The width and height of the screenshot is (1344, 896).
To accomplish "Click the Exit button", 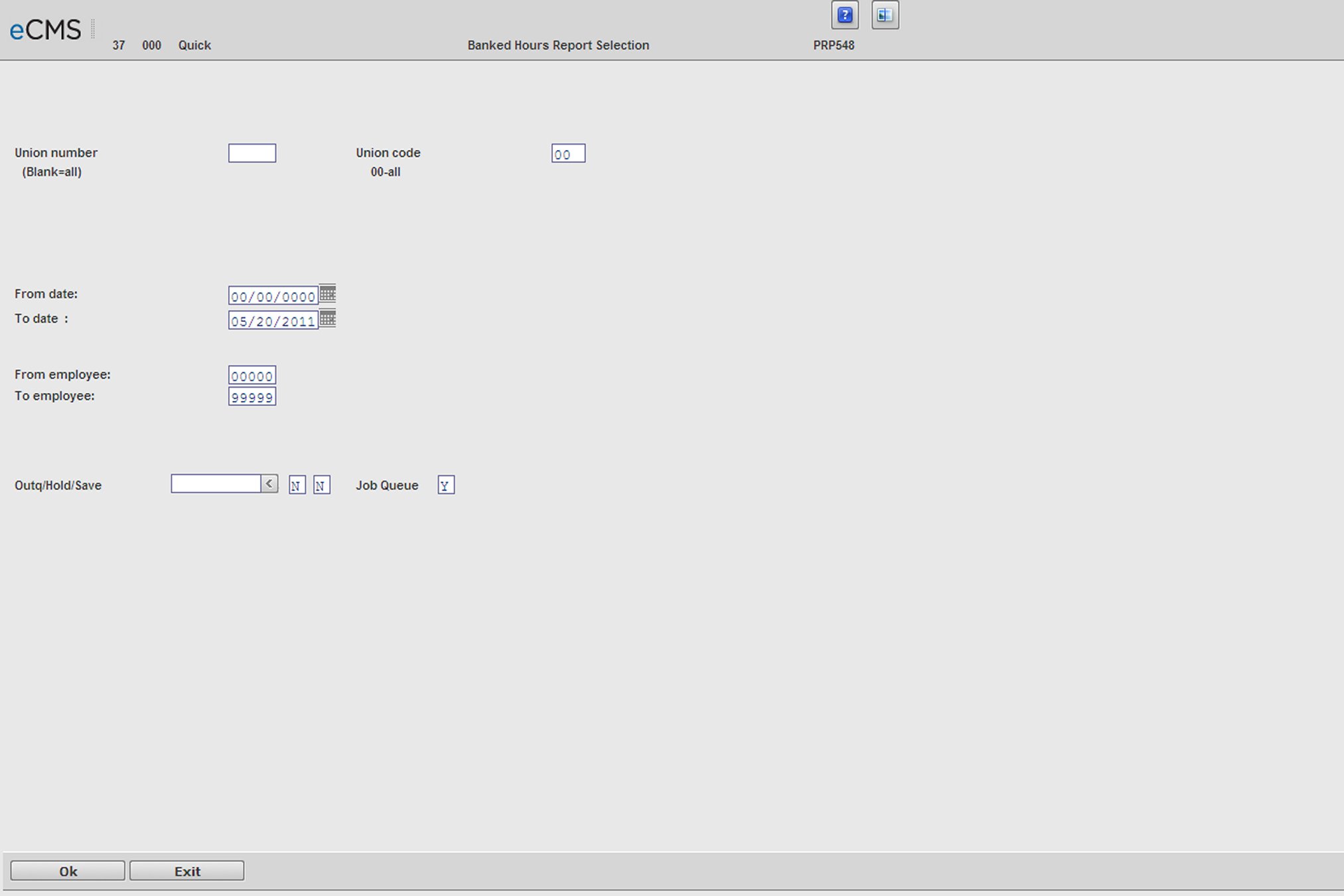I will click(x=187, y=871).
